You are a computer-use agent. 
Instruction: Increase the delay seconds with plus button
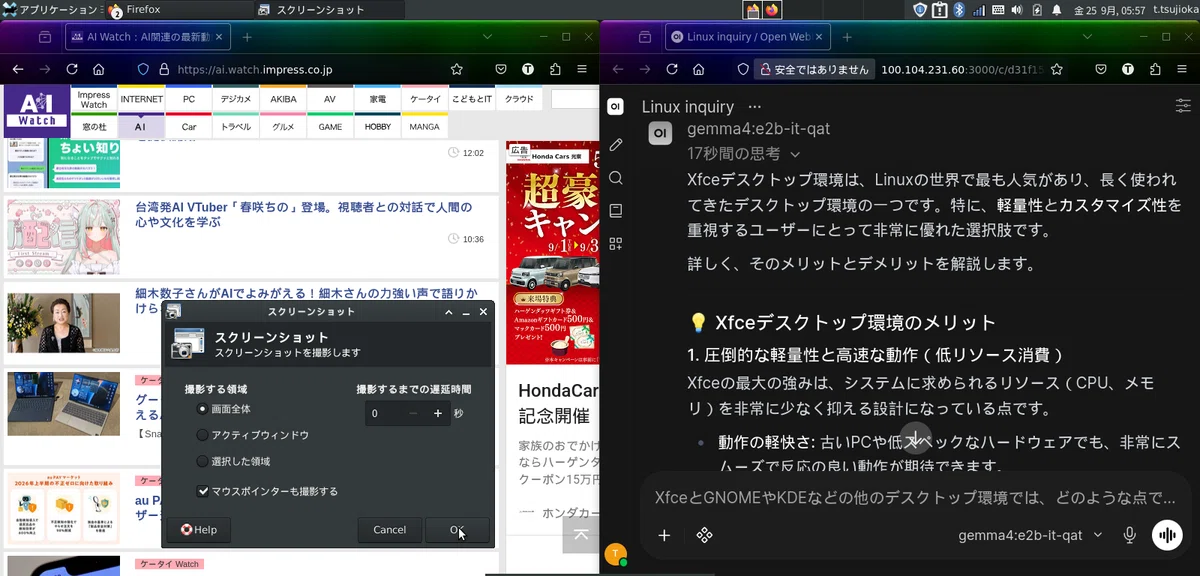pos(438,413)
